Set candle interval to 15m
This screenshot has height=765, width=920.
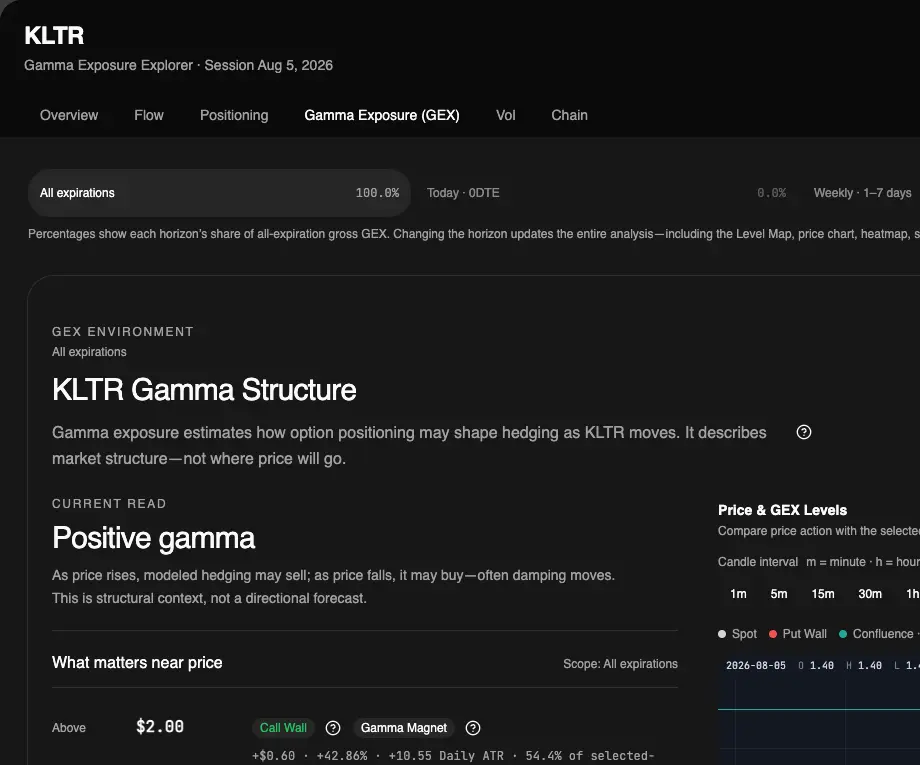[x=823, y=594]
